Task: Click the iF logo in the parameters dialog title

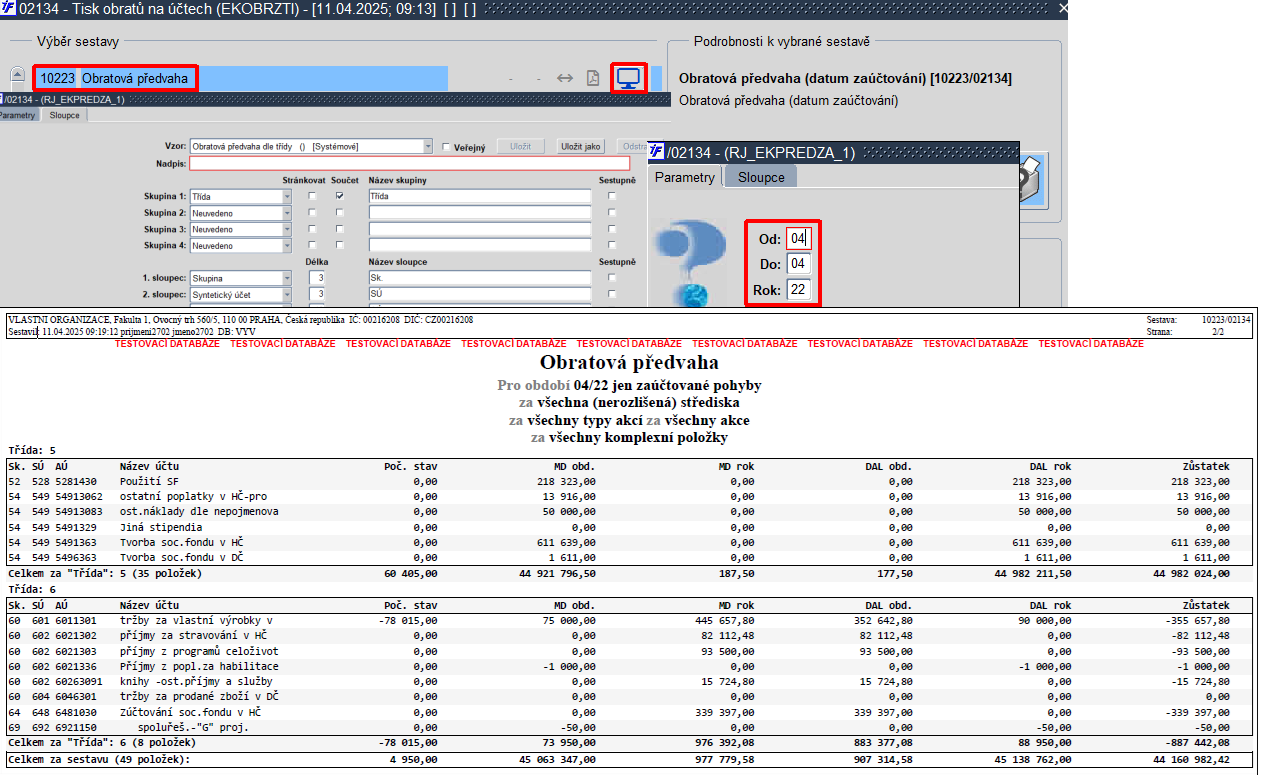Action: tap(657, 152)
